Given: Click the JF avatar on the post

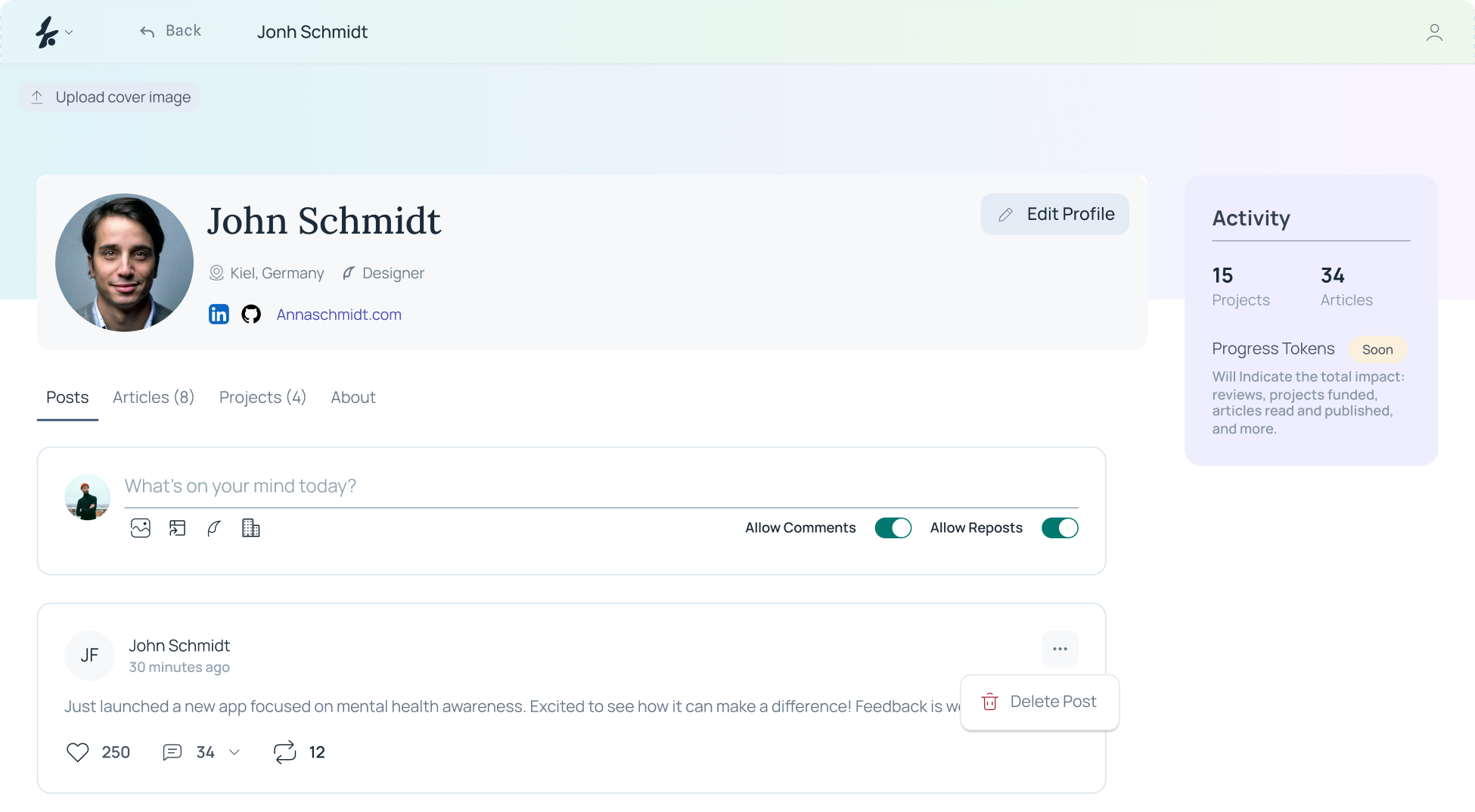Looking at the screenshot, I should point(89,655).
